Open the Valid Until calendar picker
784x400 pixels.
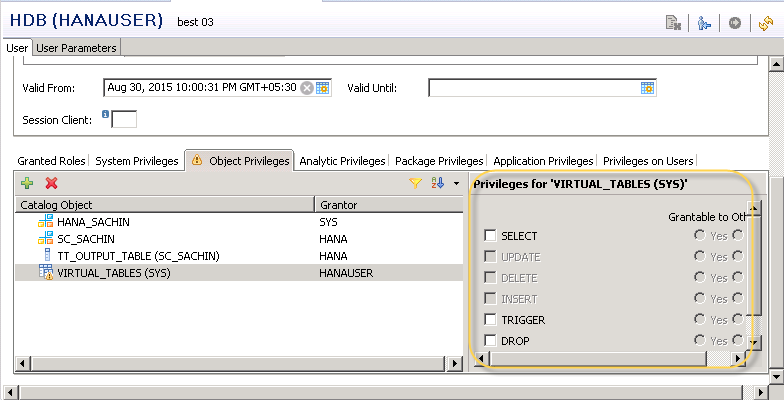(x=647, y=88)
